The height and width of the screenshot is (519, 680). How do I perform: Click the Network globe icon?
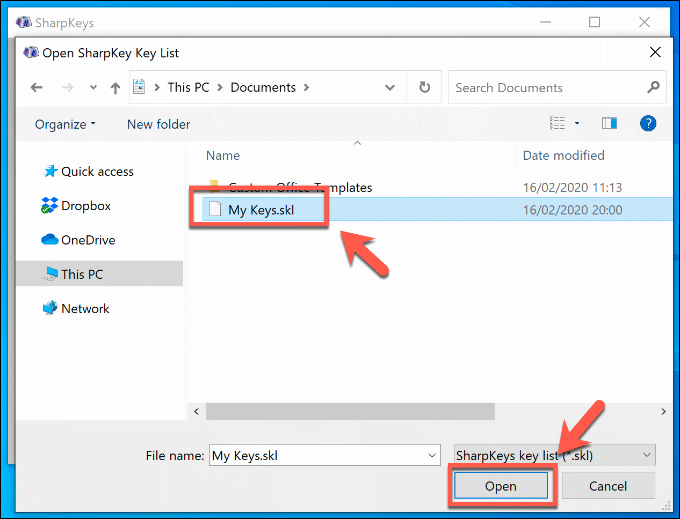[x=50, y=308]
